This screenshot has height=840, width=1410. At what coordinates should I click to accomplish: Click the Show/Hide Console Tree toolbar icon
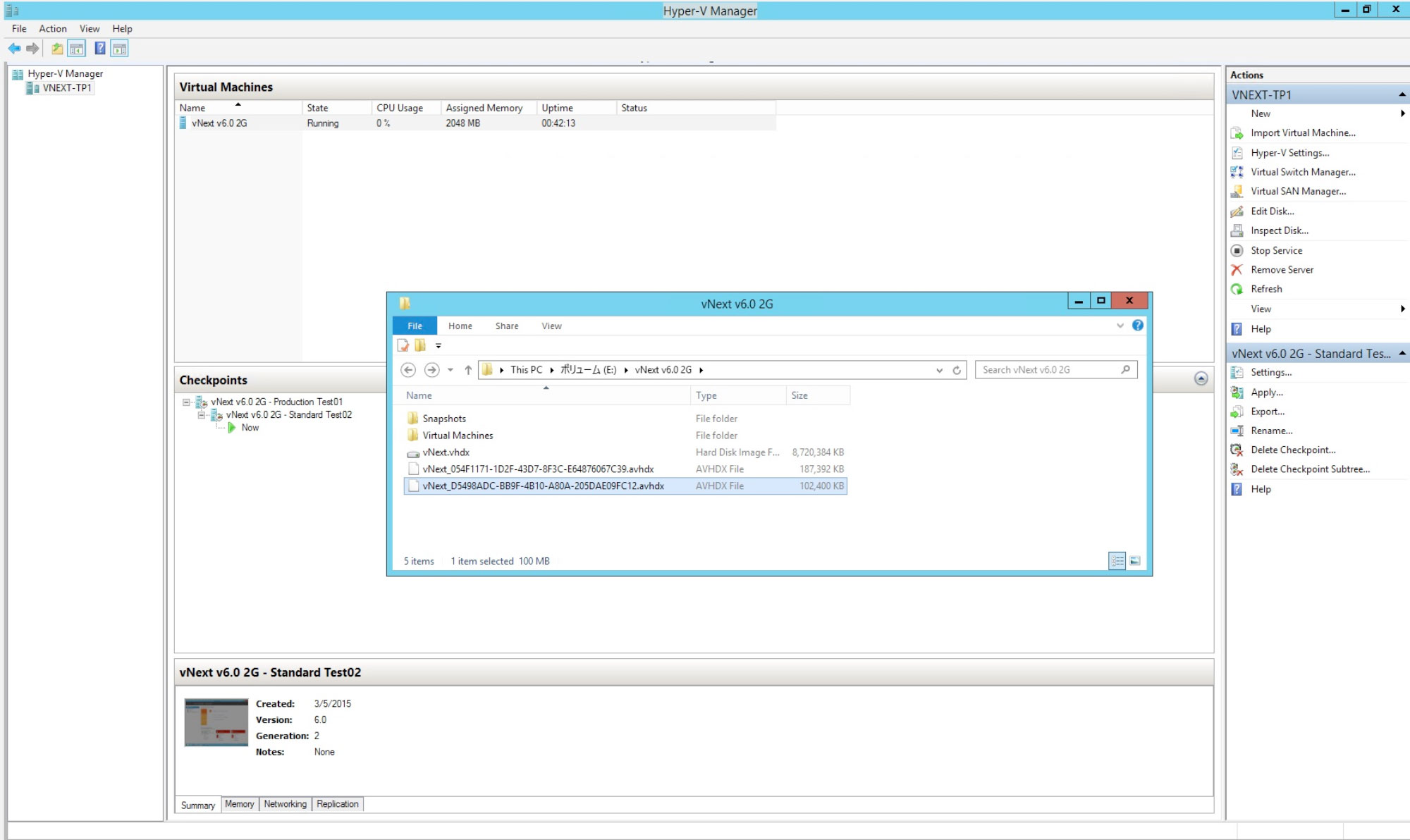pos(77,49)
